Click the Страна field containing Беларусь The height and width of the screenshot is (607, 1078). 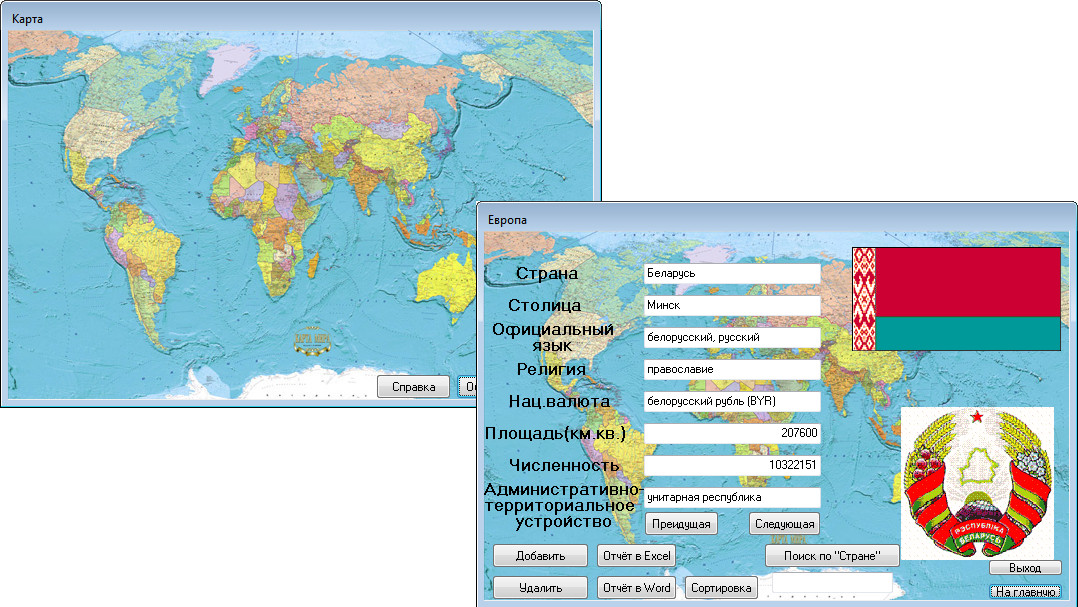tap(732, 274)
